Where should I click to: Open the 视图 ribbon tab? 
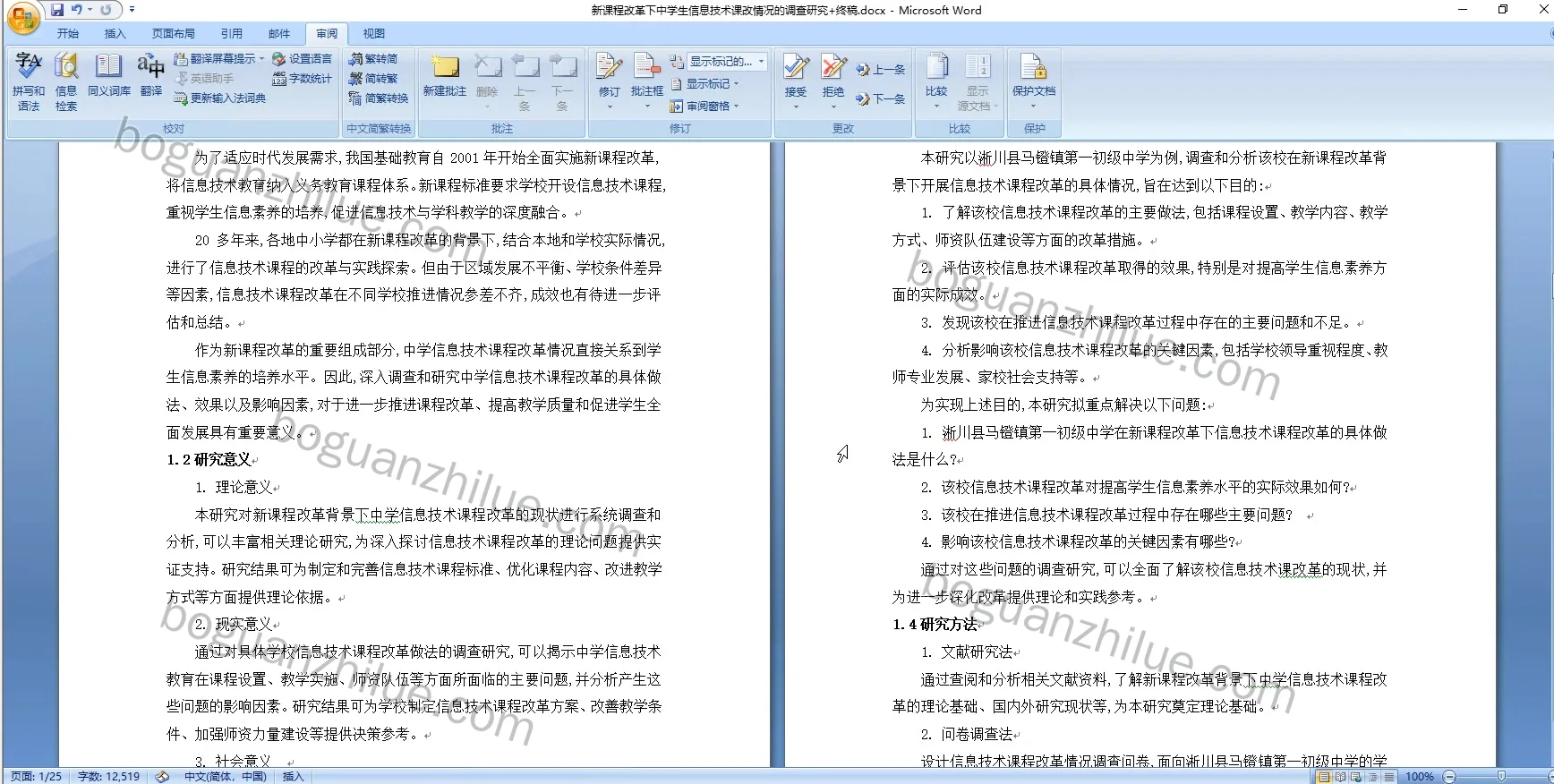(x=374, y=34)
